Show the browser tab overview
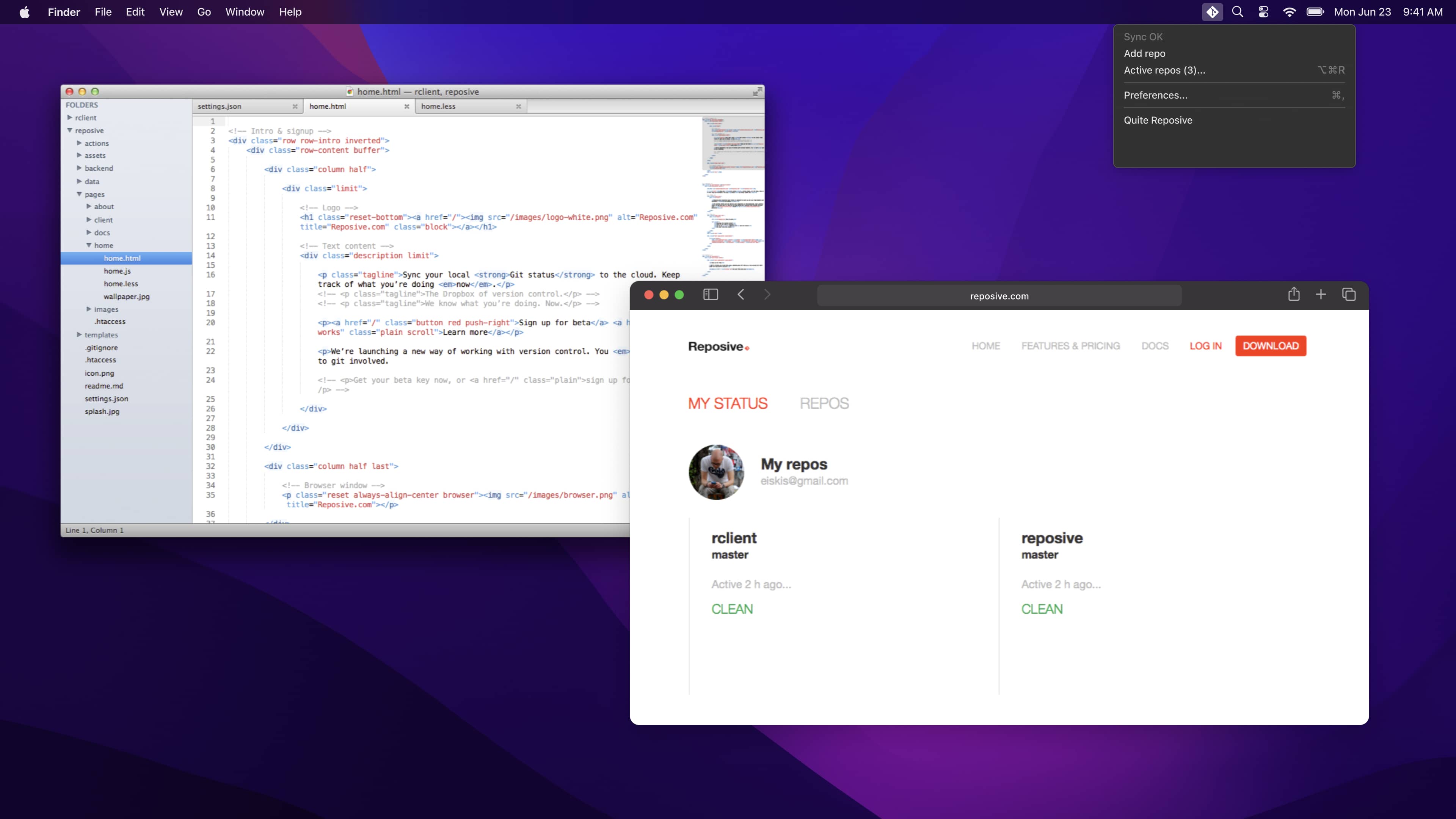This screenshot has width=1456, height=819. coord(1349,295)
